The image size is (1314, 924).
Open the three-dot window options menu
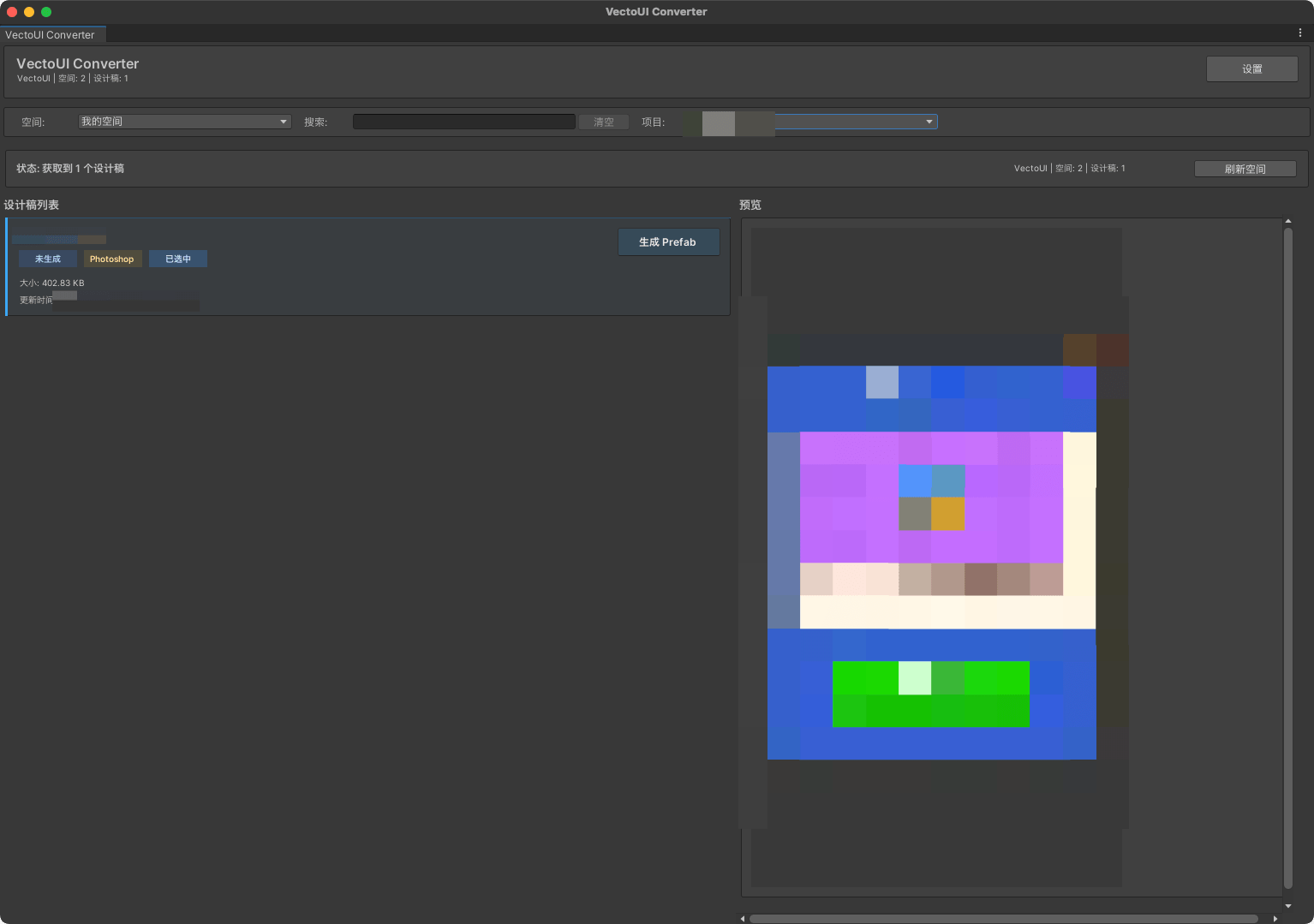coord(1299,33)
